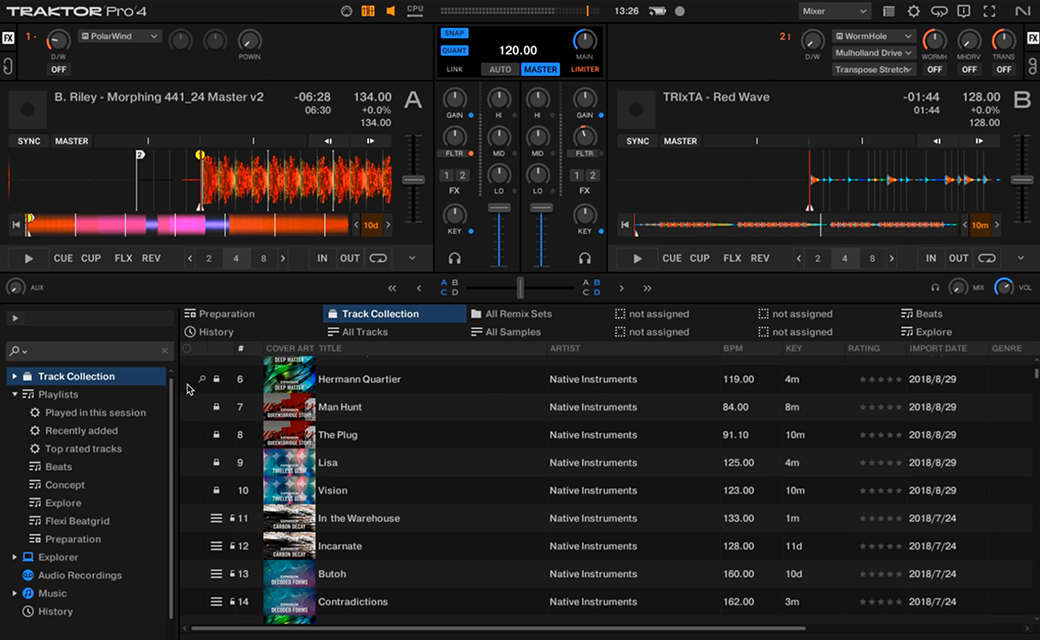1040x640 pixels.
Task: Toggle fullscreen mode icon in header
Action: click(x=989, y=11)
